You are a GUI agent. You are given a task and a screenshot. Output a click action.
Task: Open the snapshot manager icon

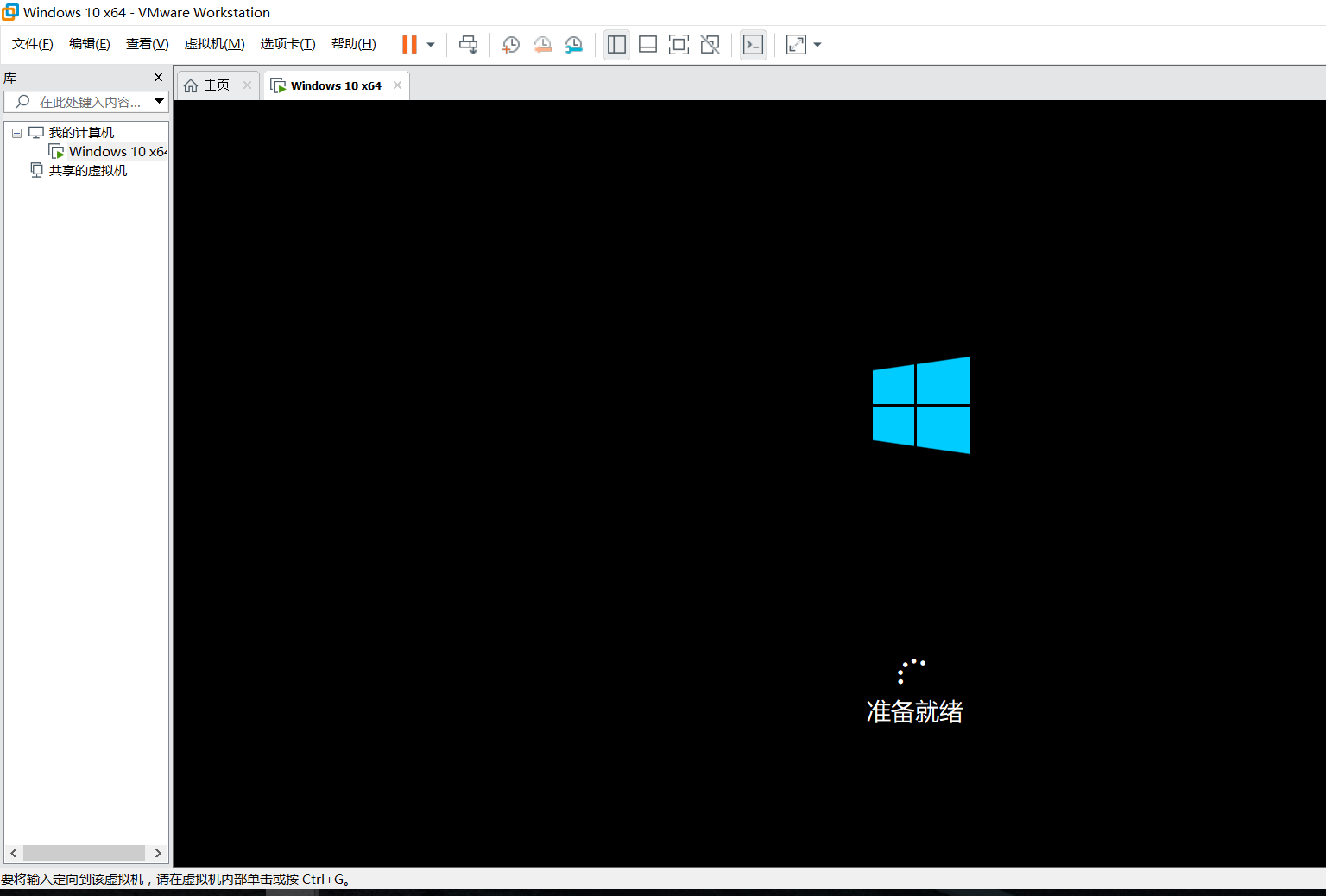click(x=574, y=45)
